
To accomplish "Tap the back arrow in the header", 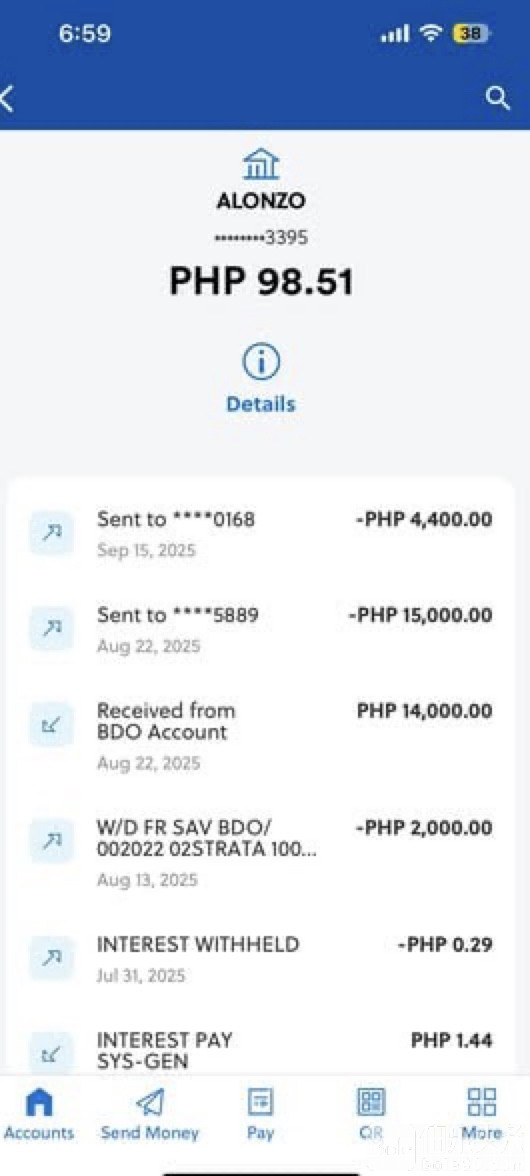I will (x=7, y=98).
